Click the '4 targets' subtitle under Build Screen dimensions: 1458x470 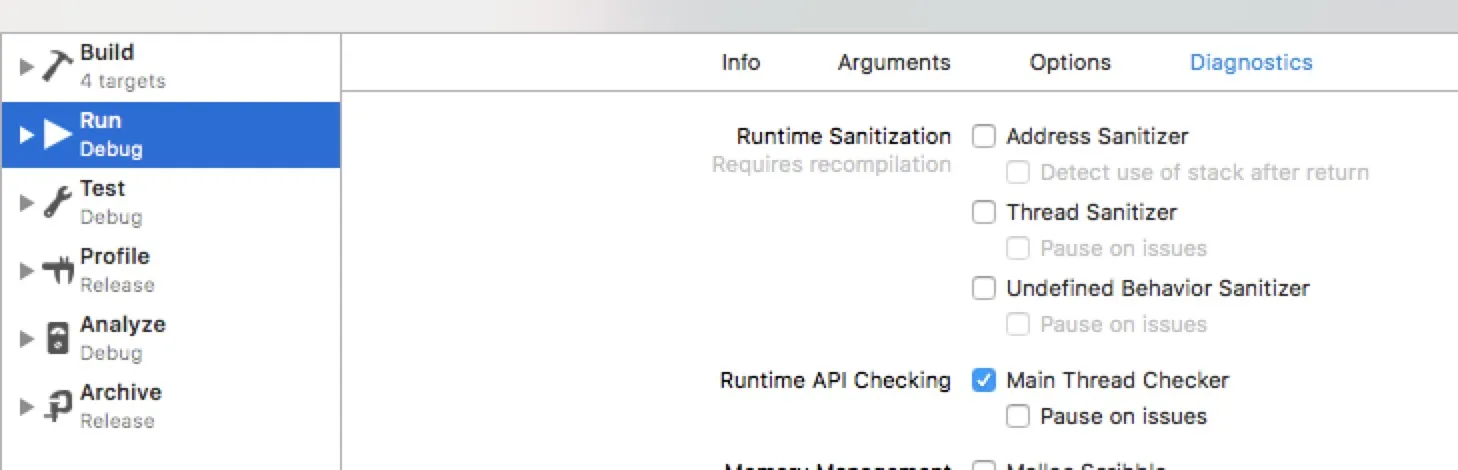(123, 81)
